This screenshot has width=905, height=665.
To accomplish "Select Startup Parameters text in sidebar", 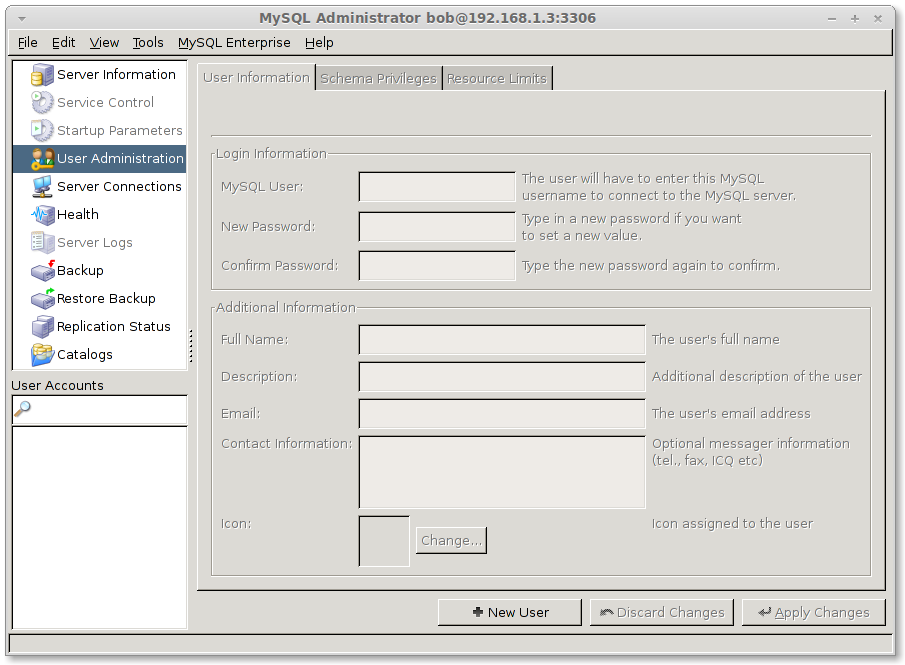I will (x=119, y=130).
